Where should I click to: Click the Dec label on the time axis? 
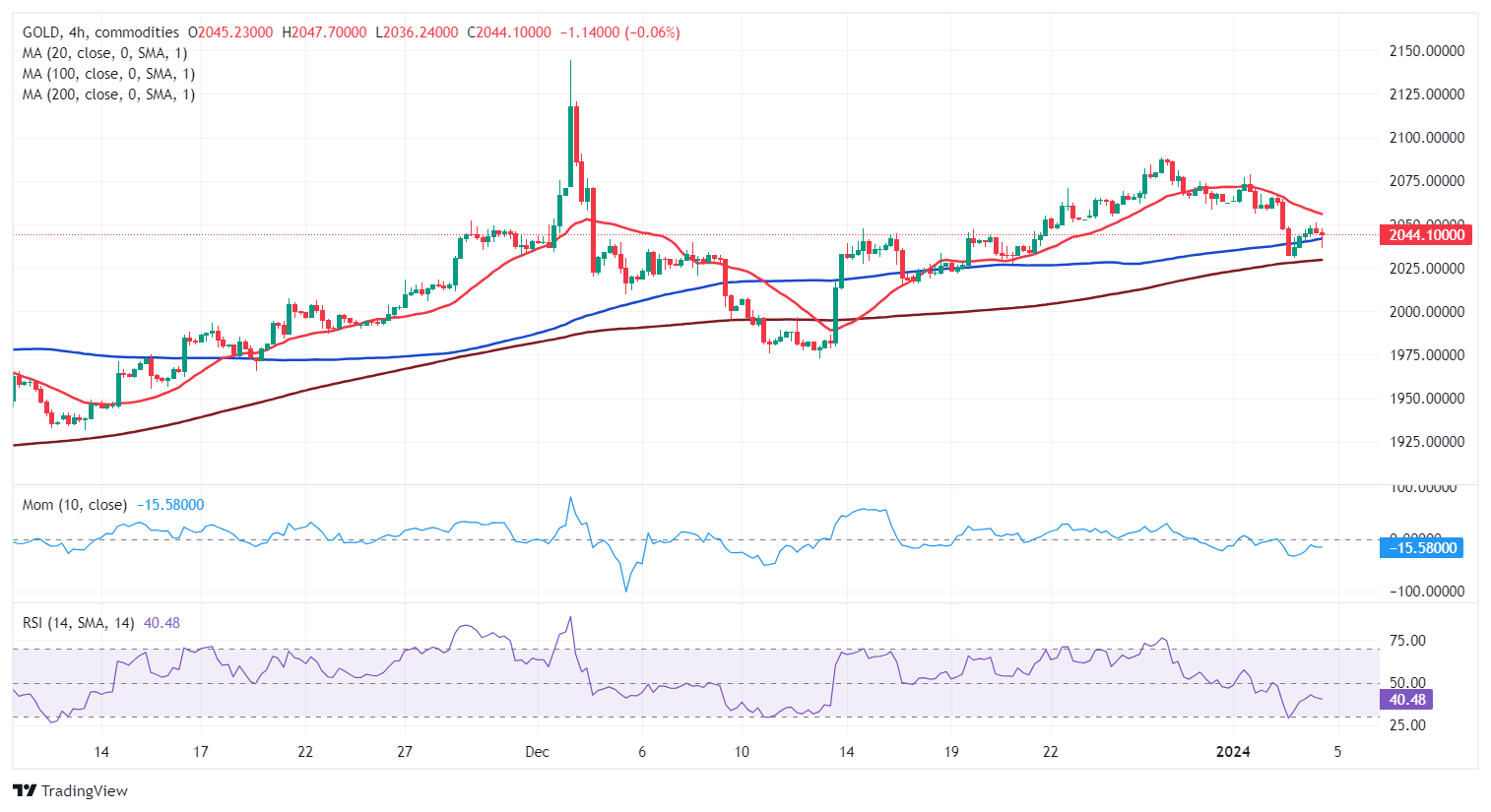(x=537, y=752)
